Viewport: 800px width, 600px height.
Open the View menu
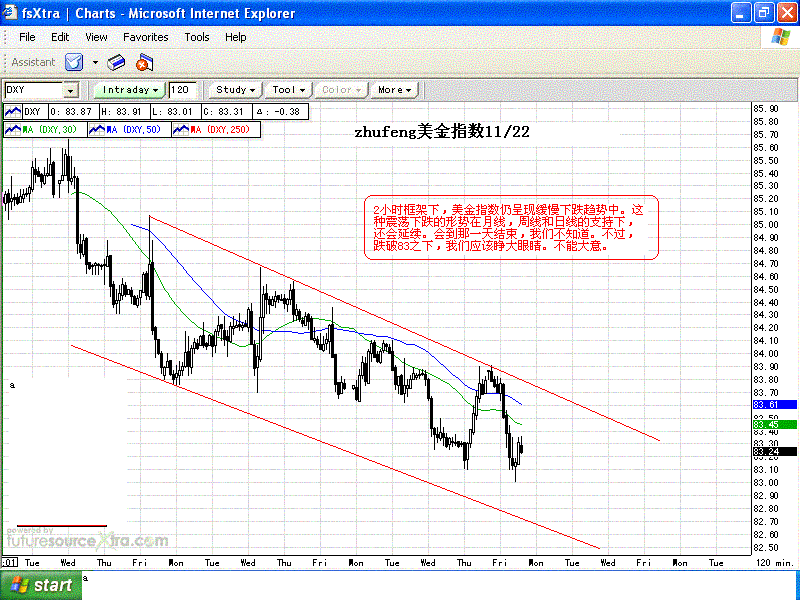coord(96,37)
